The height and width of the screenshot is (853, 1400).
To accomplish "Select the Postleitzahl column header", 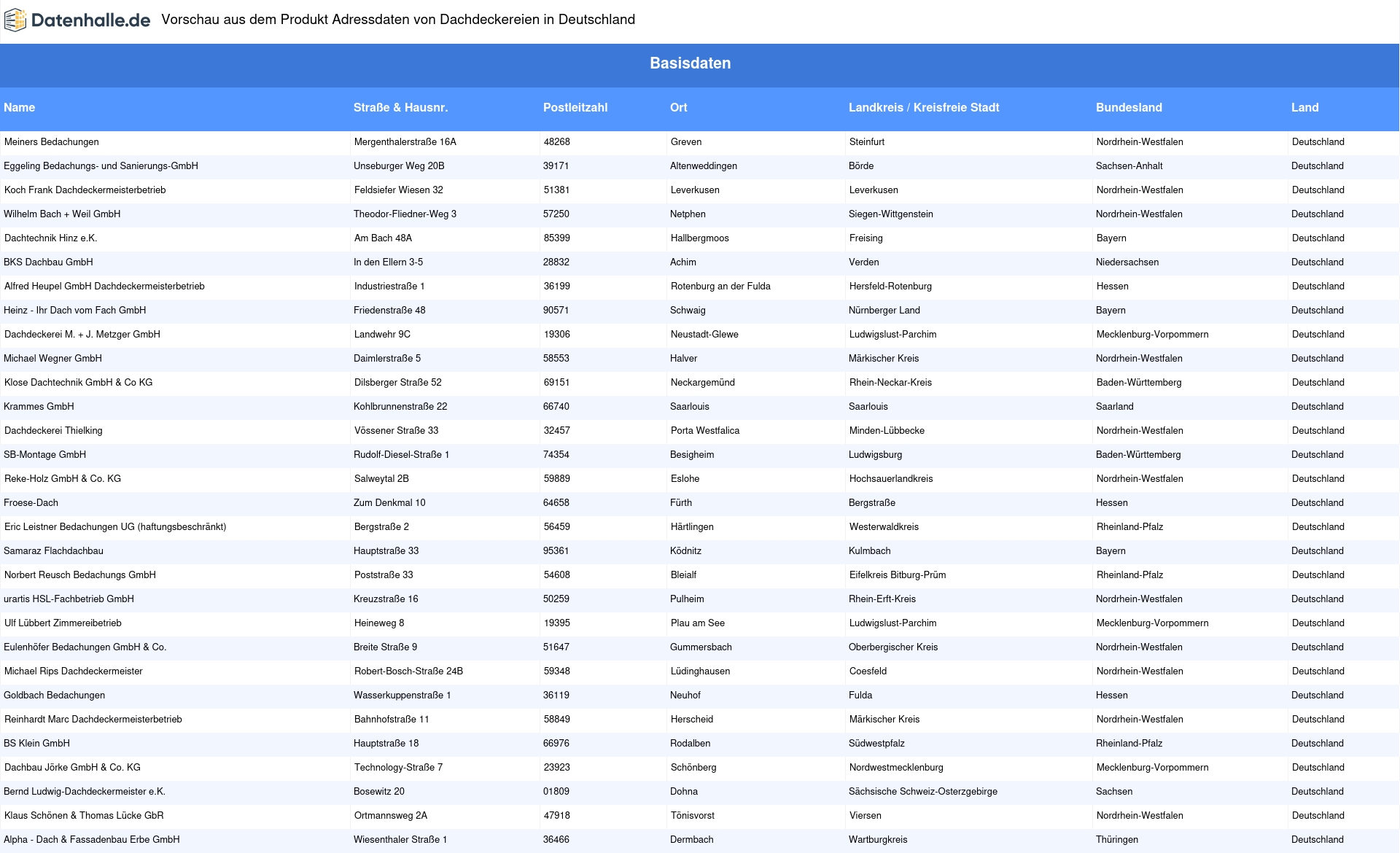I will point(575,107).
